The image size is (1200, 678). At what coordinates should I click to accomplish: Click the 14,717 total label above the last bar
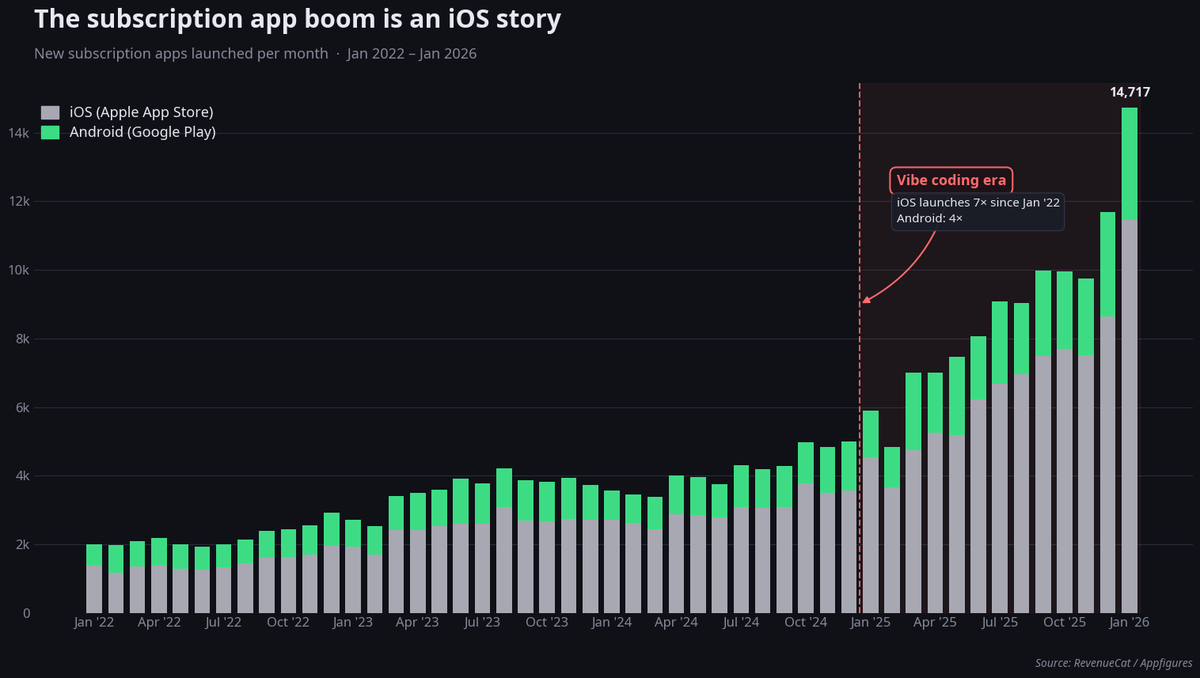pyautogui.click(x=1130, y=92)
